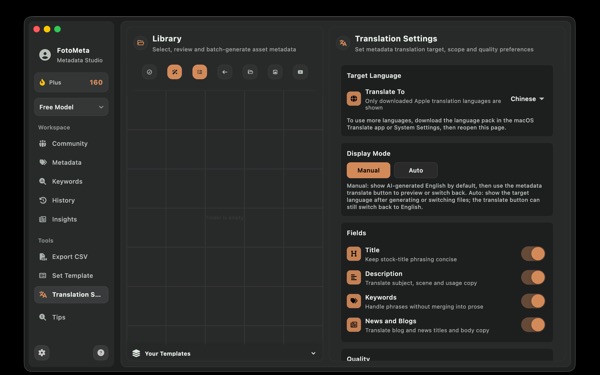
Task: Click the Translation Settings header icon
Action: pyautogui.click(x=343, y=43)
